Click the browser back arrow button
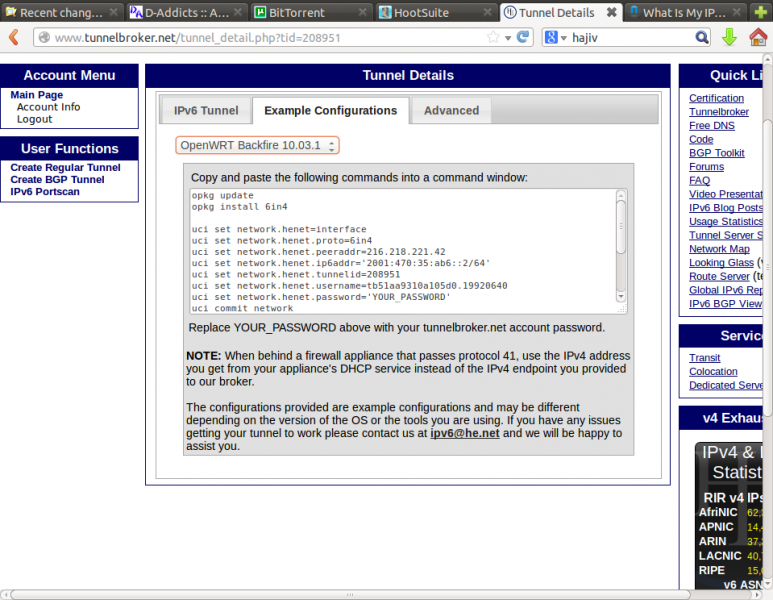 coord(14,38)
